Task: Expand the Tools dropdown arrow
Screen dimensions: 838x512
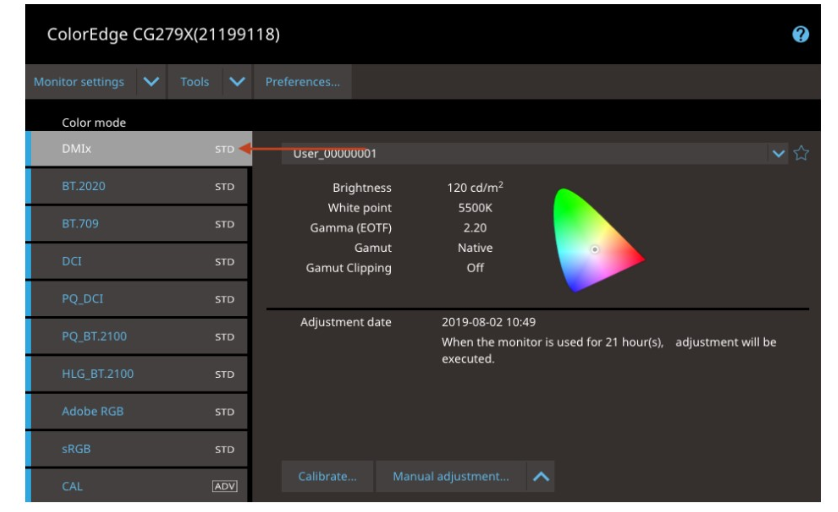Action: coord(237,82)
